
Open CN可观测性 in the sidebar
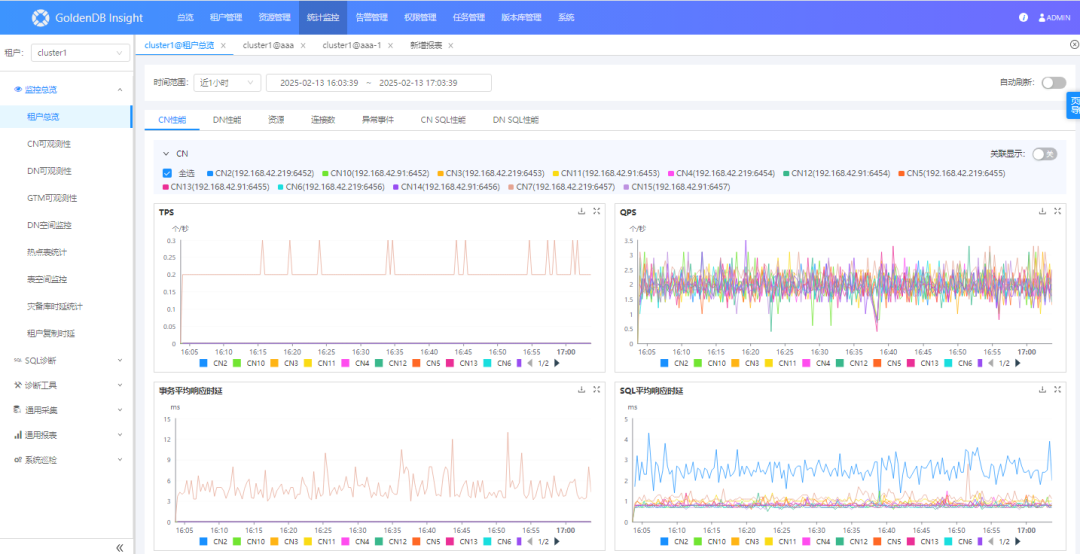coord(48,144)
